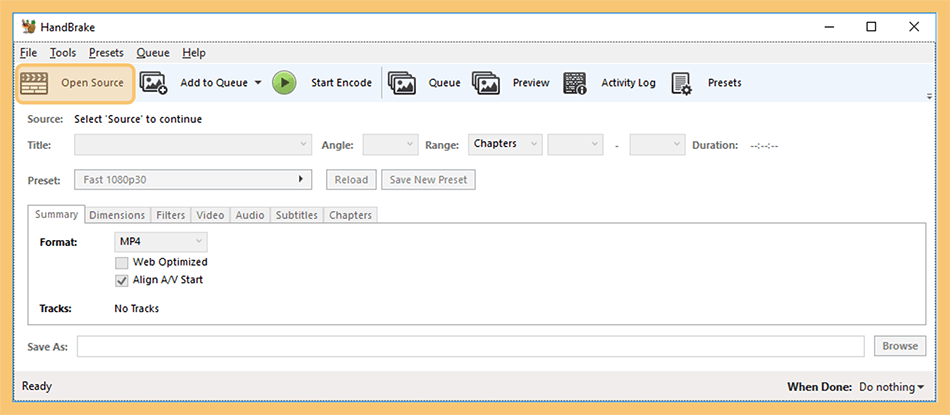Click the Queue stacked images icon

pos(402,83)
